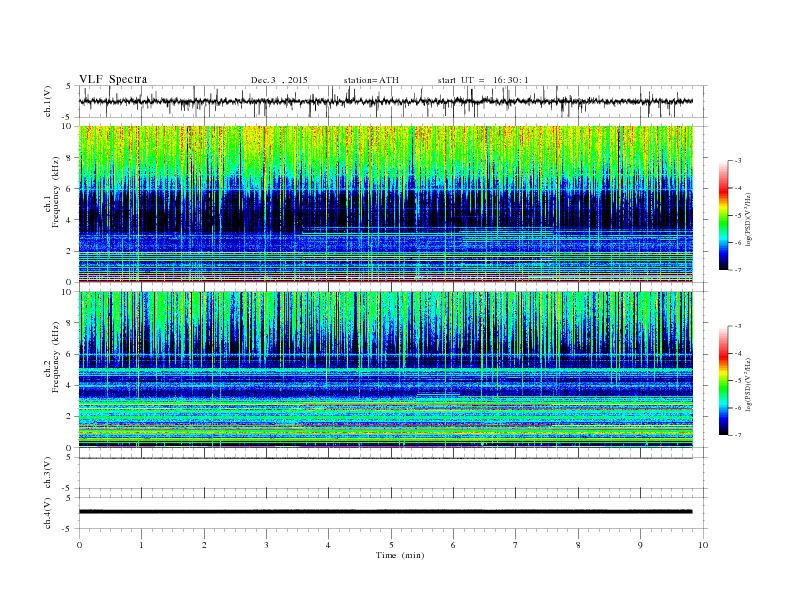Click 'log(PSD)(V²/Hz)' label beside ch.2 color bar
792x612 pixels.
(748, 384)
